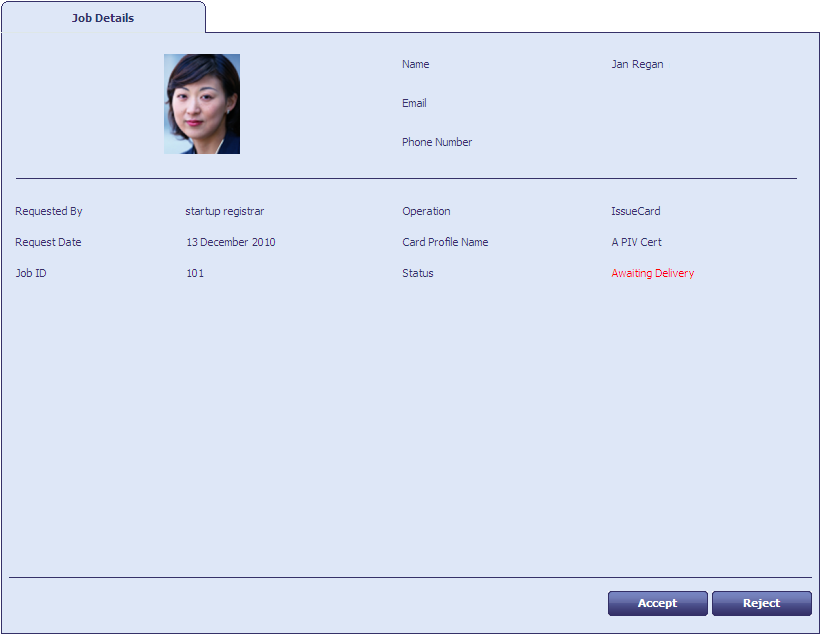Click the Phone Number label

437,142
